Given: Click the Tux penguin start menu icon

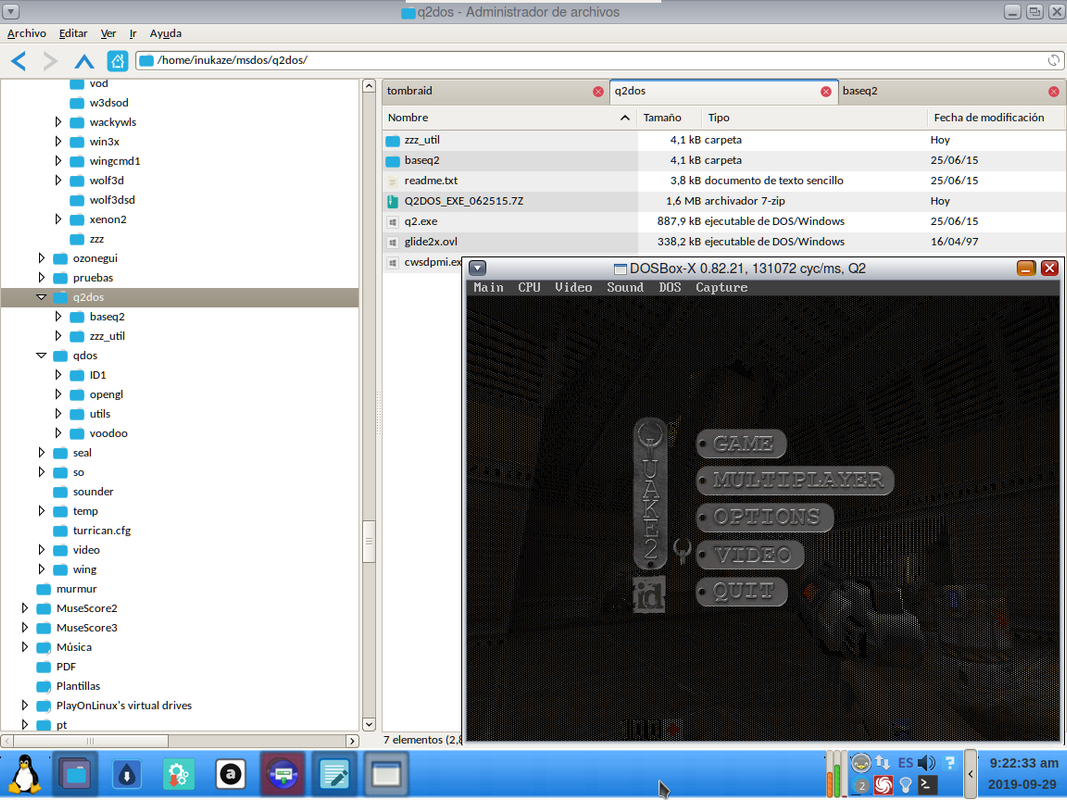Looking at the screenshot, I should pos(25,774).
